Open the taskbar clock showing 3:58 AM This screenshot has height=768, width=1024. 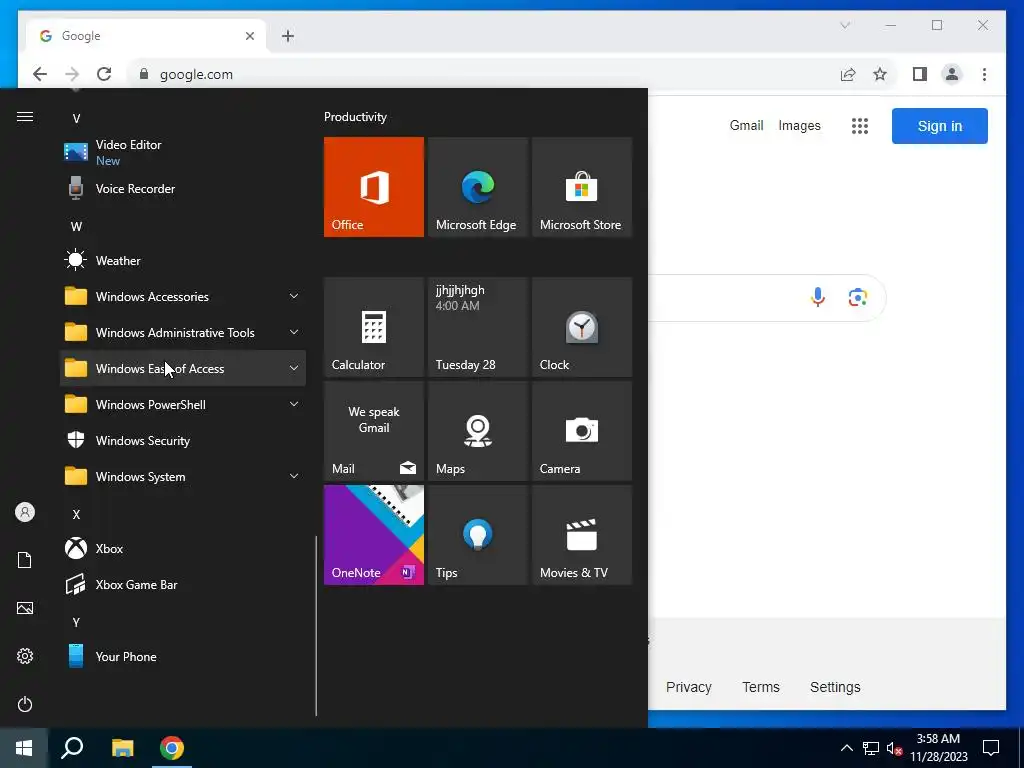tap(938, 748)
